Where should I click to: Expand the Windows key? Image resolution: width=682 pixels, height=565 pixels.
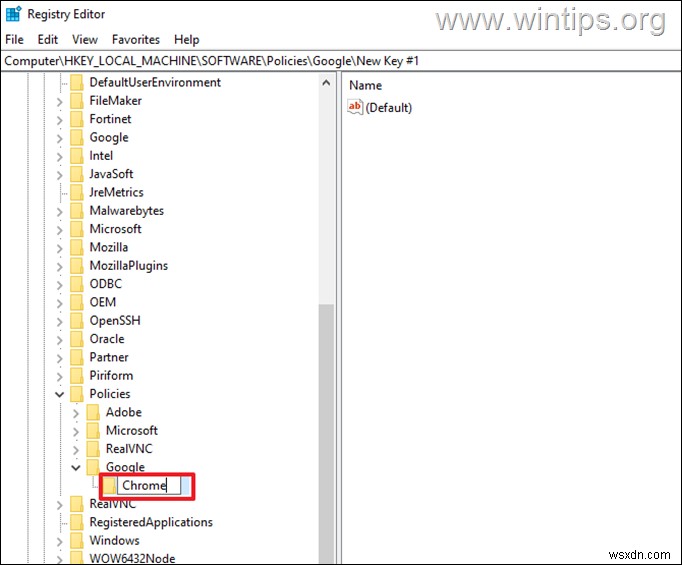pos(60,541)
